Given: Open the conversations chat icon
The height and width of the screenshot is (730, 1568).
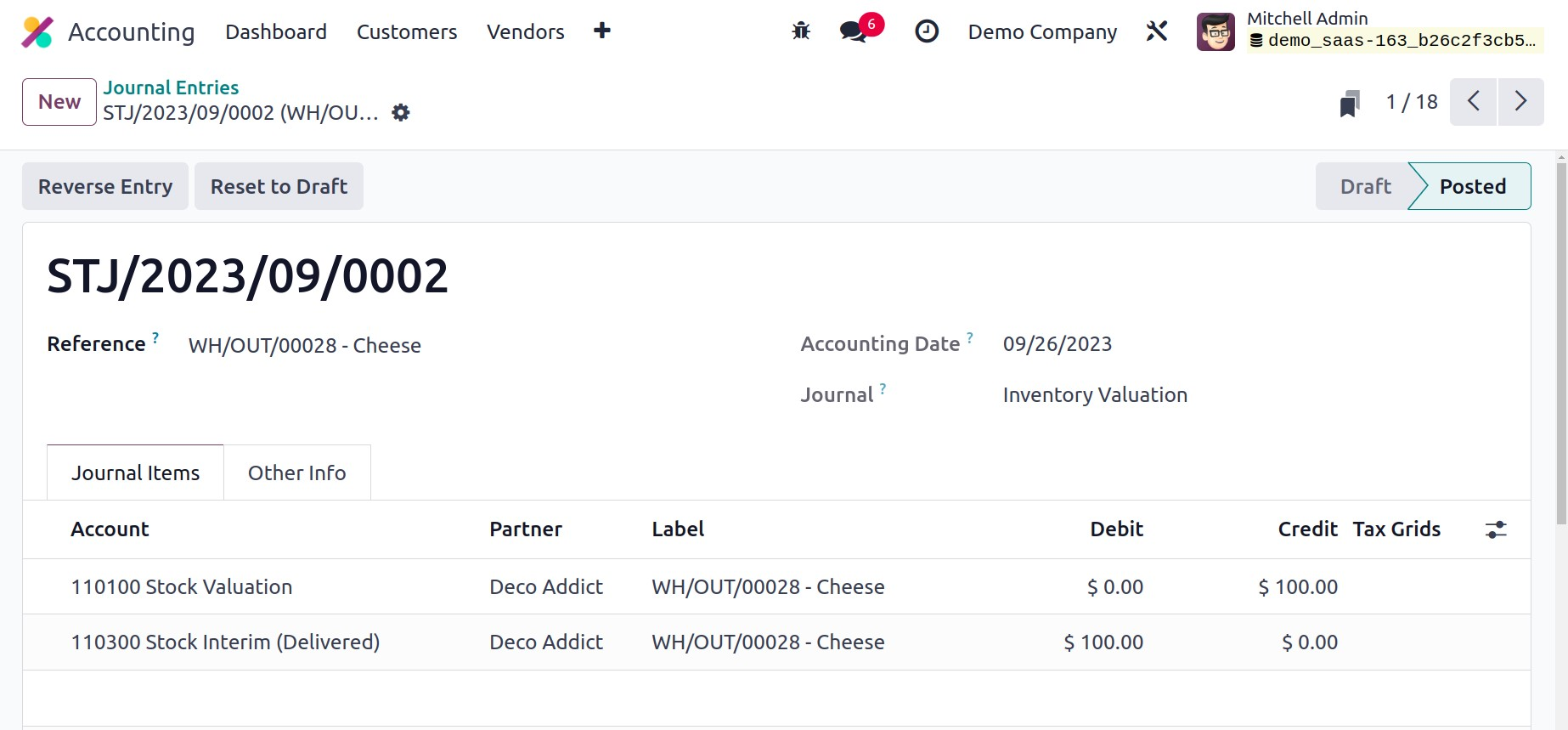Looking at the screenshot, I should (x=853, y=32).
